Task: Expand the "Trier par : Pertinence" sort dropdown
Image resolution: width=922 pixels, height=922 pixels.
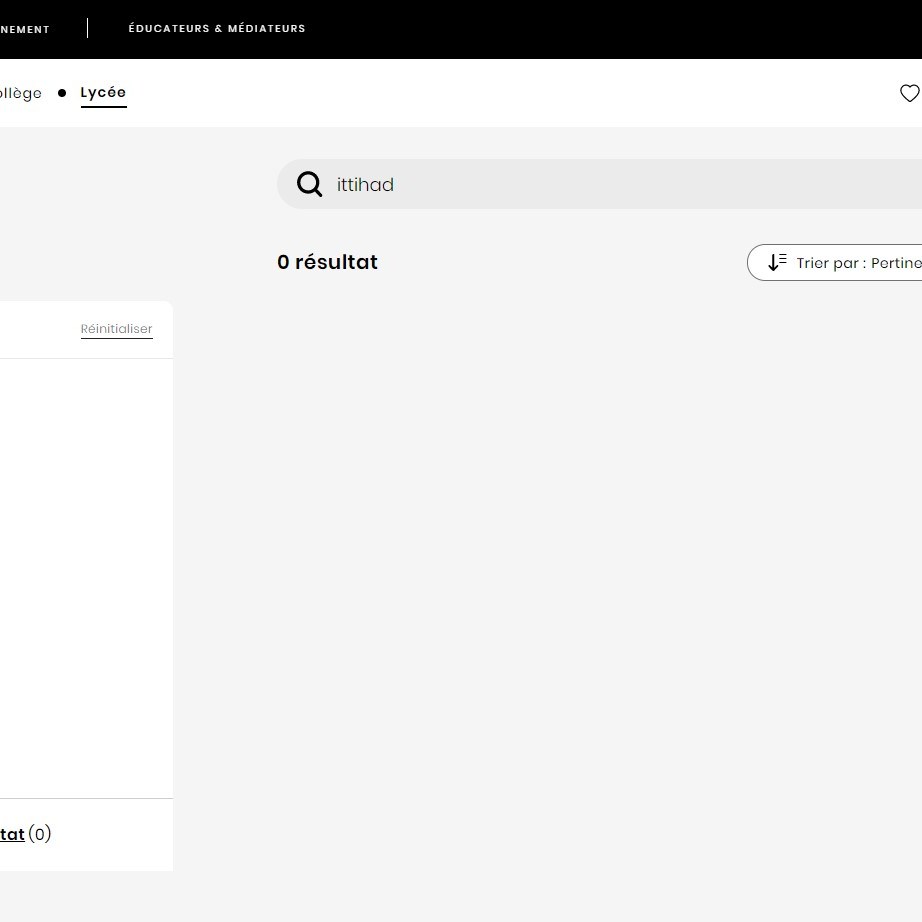Action: [x=834, y=262]
